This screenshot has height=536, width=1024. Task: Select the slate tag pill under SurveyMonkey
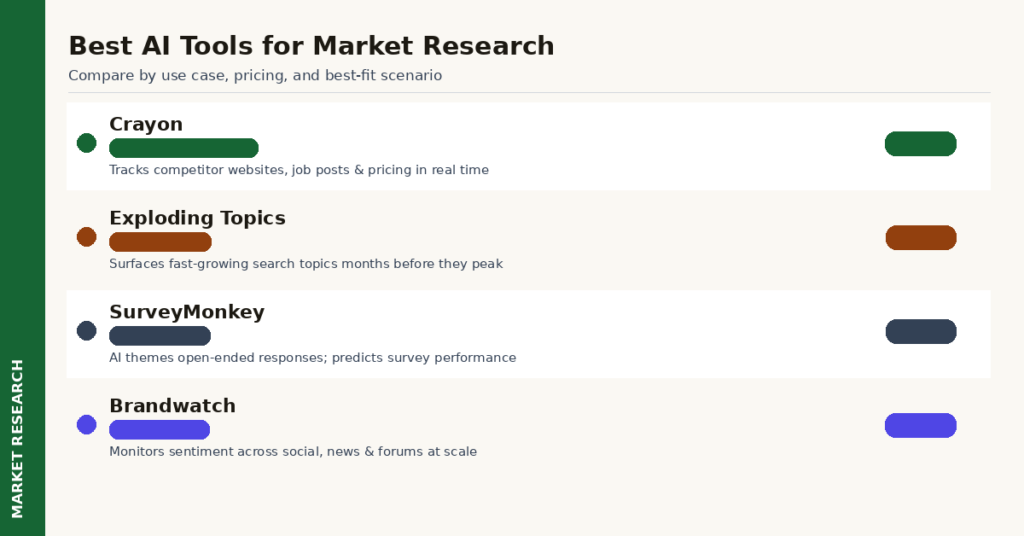click(160, 336)
